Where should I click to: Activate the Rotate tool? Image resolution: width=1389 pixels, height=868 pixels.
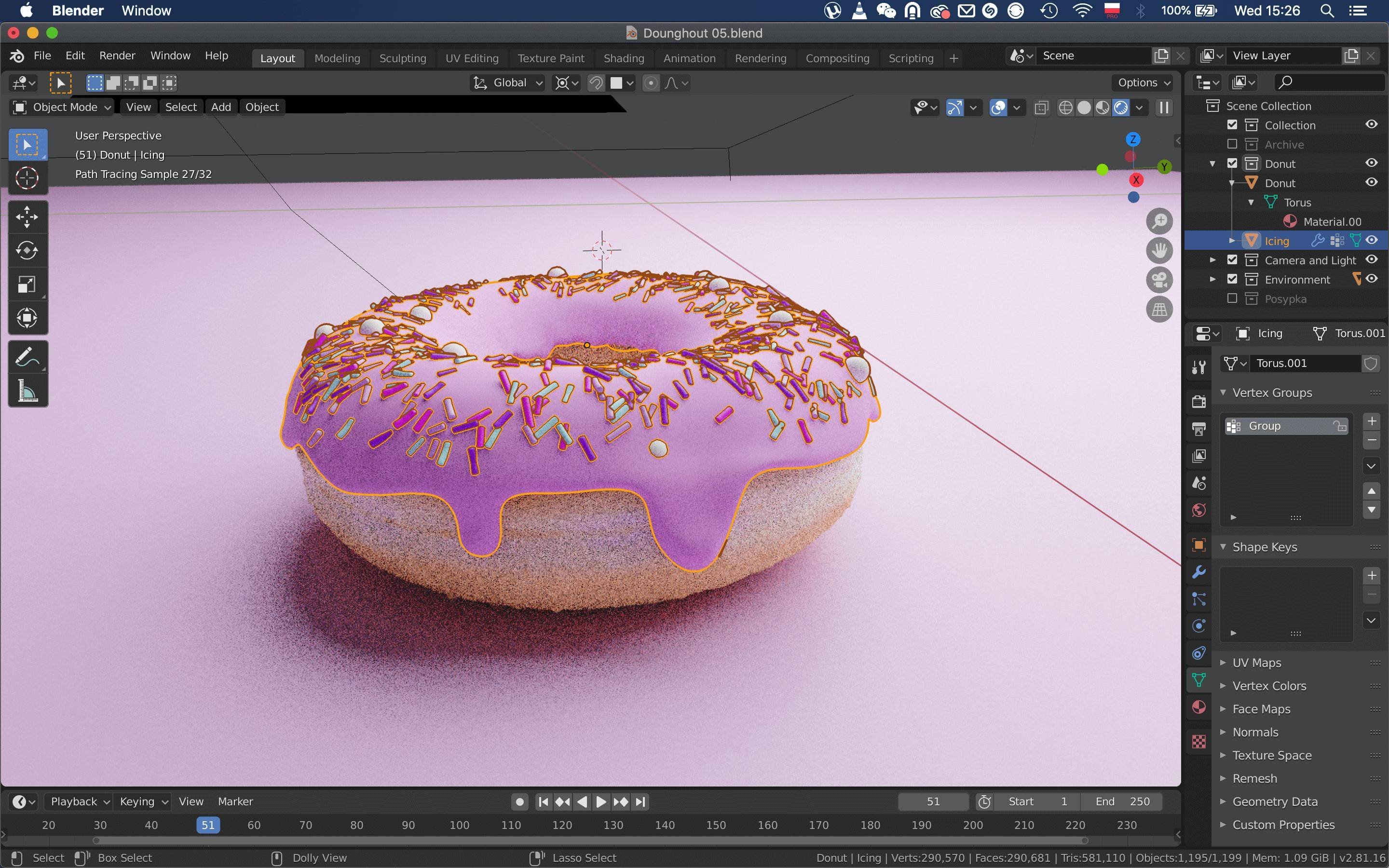[x=27, y=250]
